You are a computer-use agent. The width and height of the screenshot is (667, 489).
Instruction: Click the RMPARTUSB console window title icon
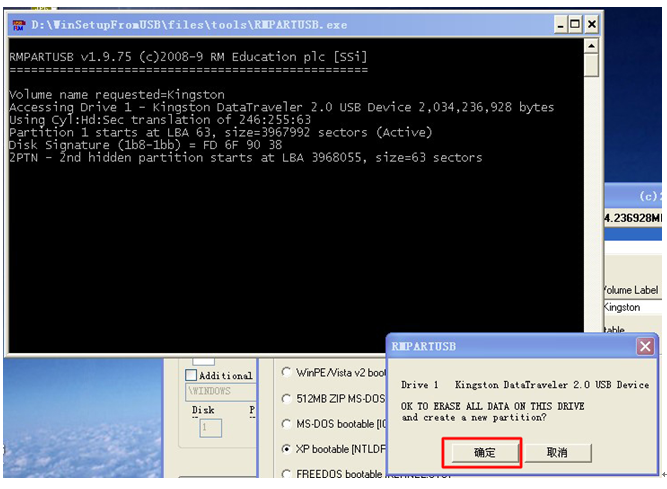click(x=19, y=25)
